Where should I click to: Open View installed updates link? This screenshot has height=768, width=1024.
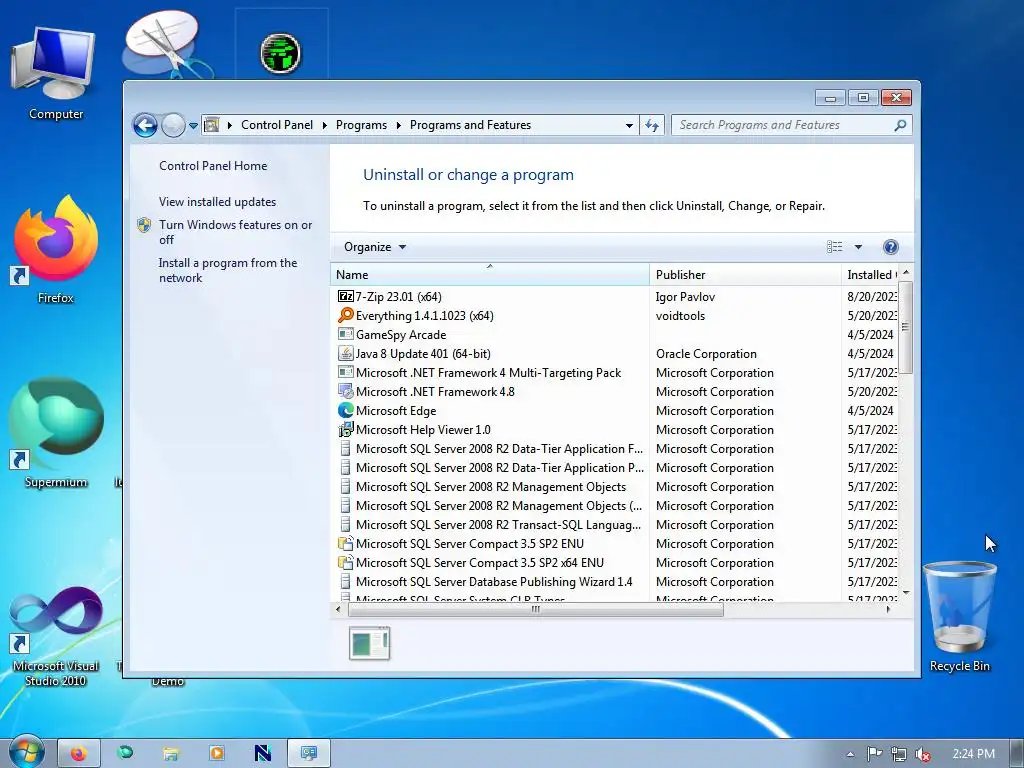click(217, 202)
